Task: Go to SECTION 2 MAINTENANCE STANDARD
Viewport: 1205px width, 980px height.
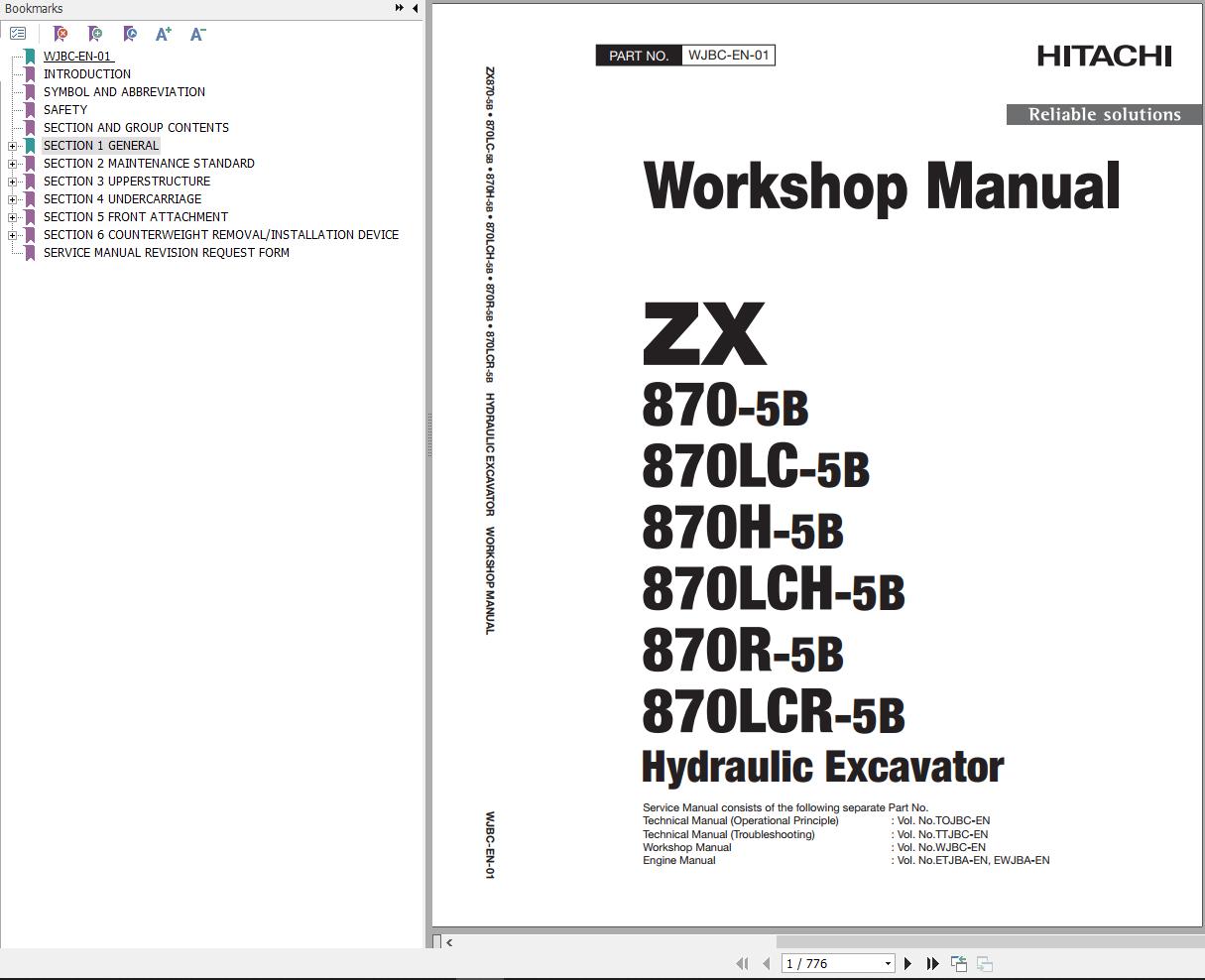Action: (149, 164)
